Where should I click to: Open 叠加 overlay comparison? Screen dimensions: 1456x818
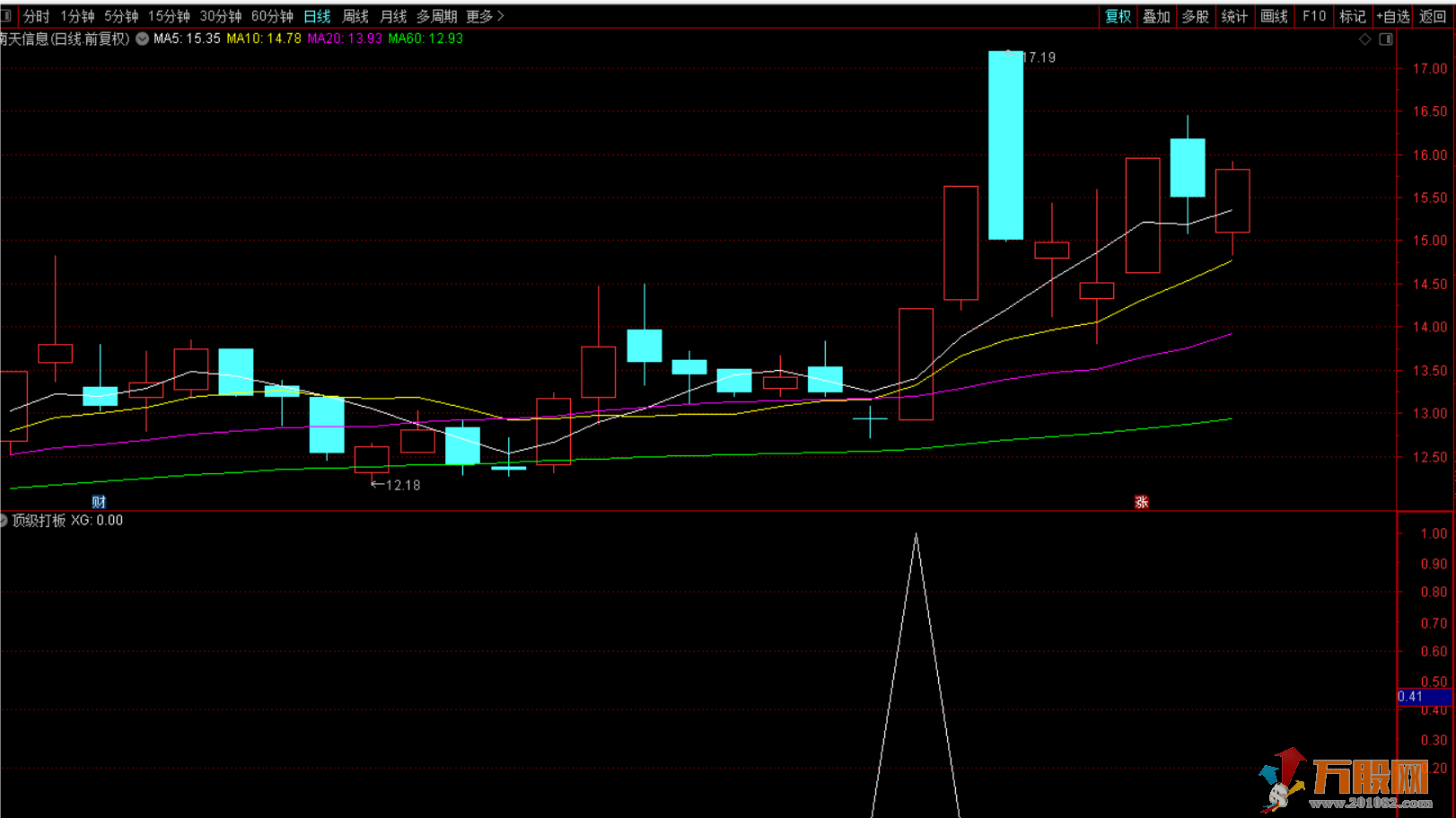point(1156,16)
